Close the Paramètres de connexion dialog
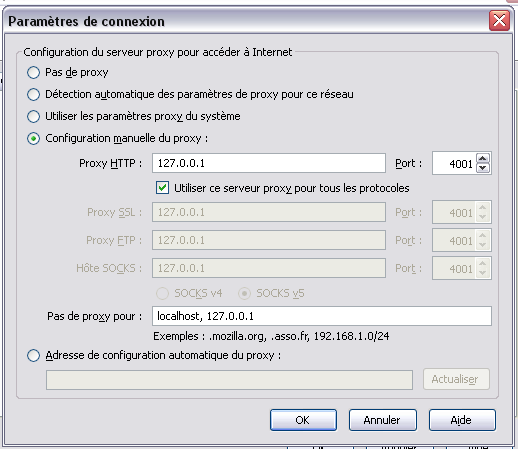The width and height of the screenshot is (518, 449). pyautogui.click(x=499, y=21)
